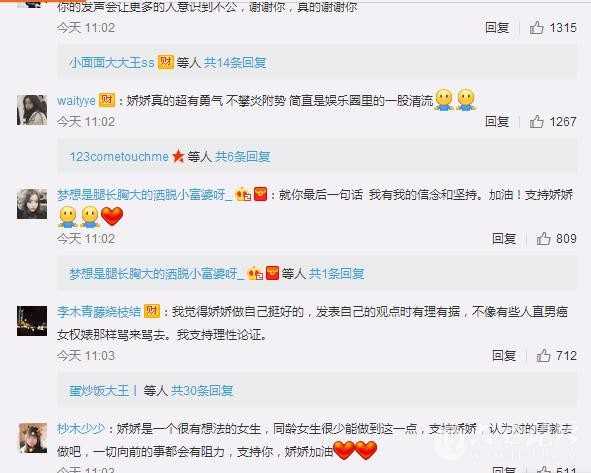Expand 共30条回复 replies

(202, 390)
